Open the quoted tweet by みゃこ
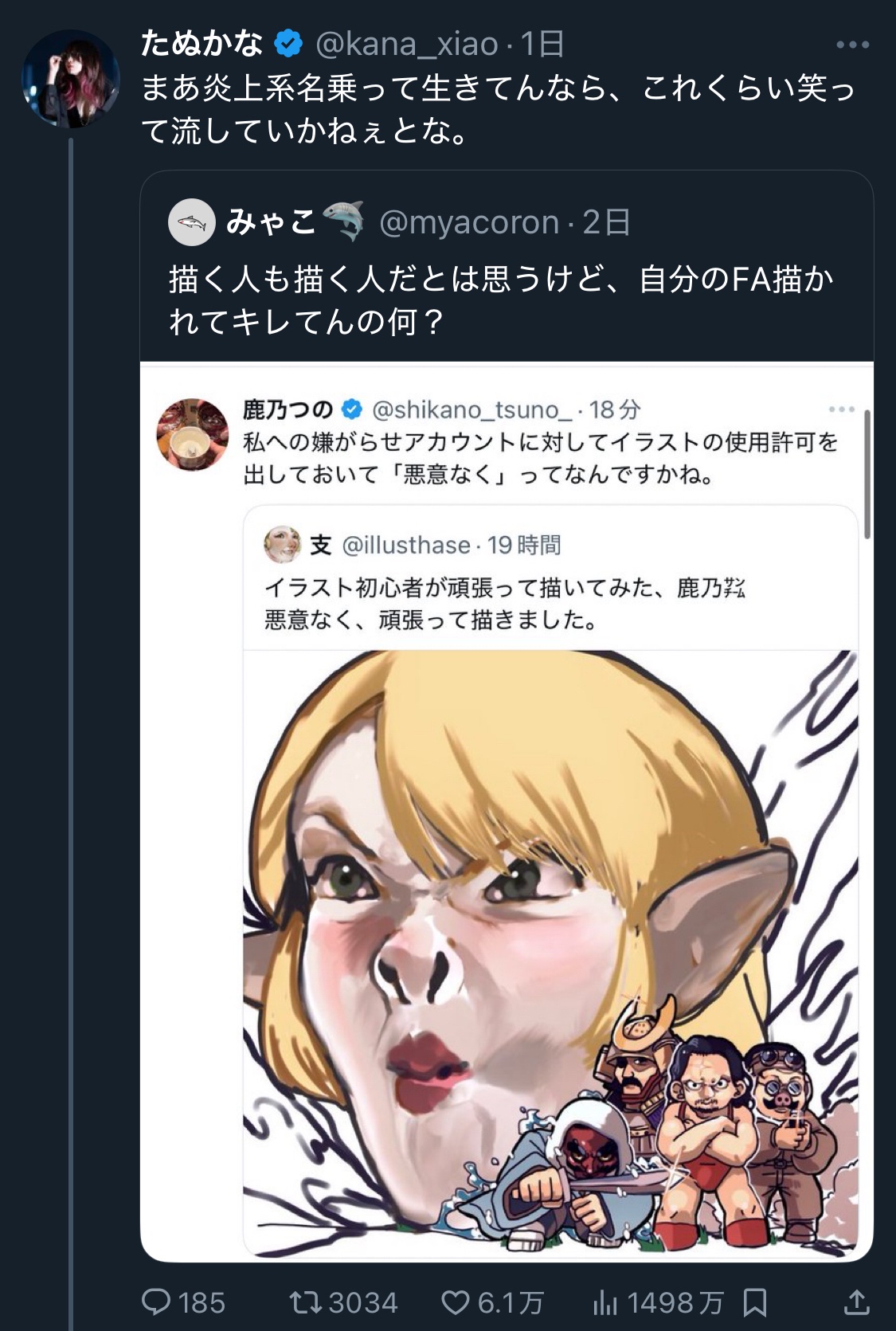 502,301
